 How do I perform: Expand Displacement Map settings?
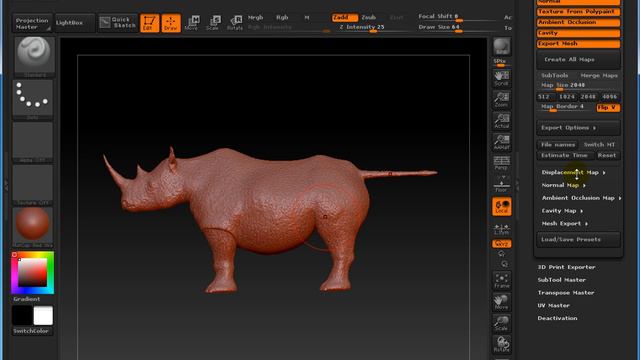tap(573, 173)
